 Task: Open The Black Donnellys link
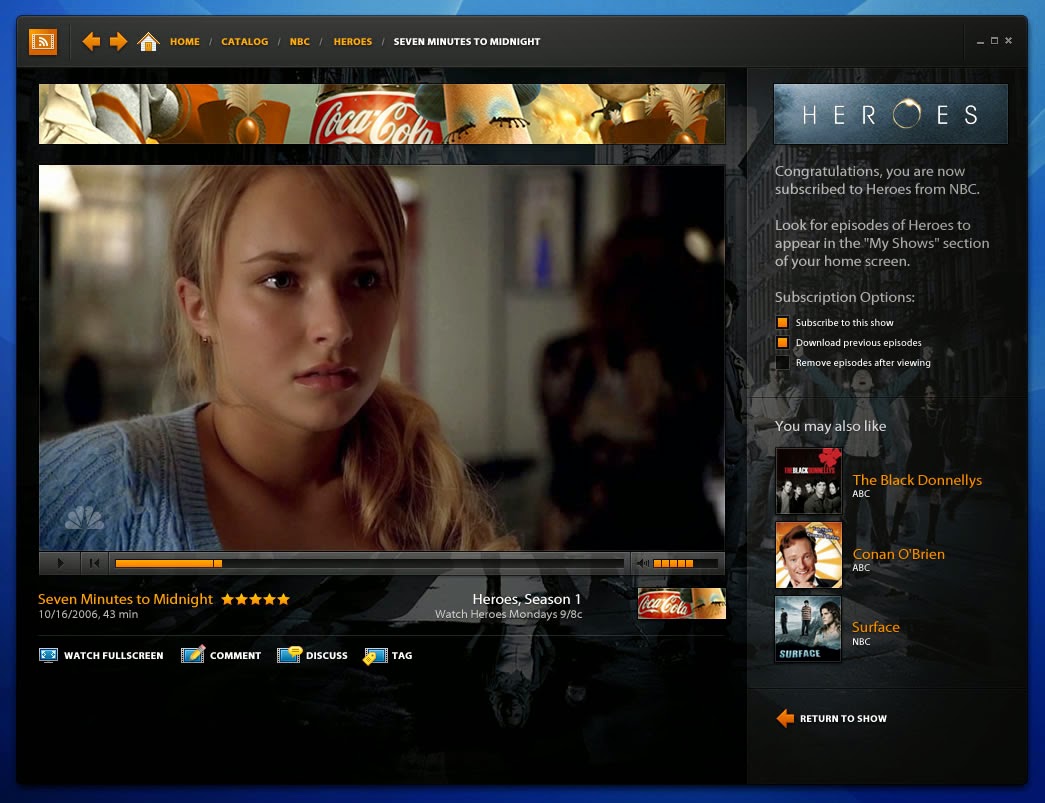917,480
